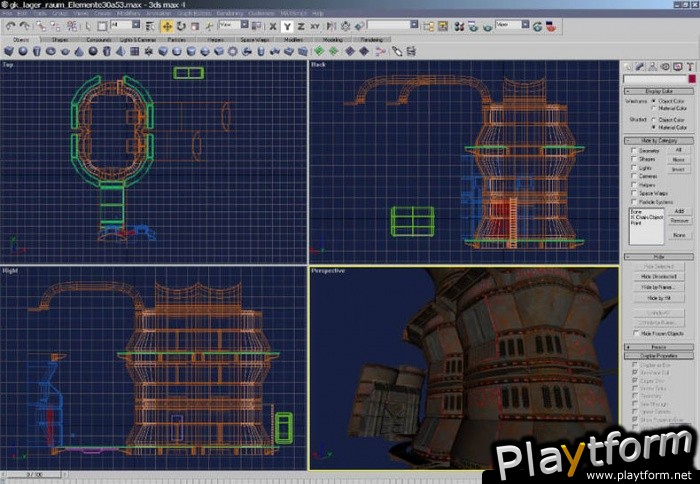700x484 pixels.
Task: Select Wireframe Material Color radio button
Action: click(x=654, y=108)
